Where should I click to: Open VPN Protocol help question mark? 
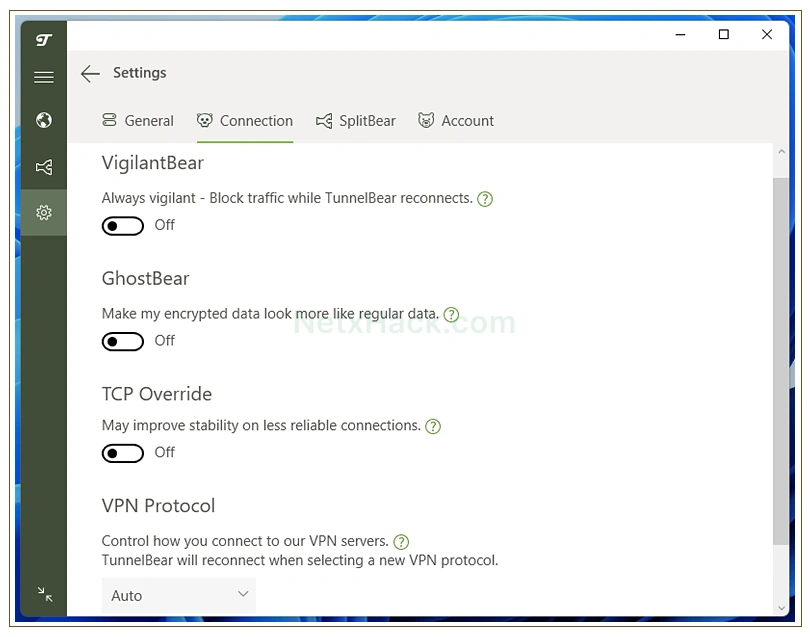coord(401,542)
